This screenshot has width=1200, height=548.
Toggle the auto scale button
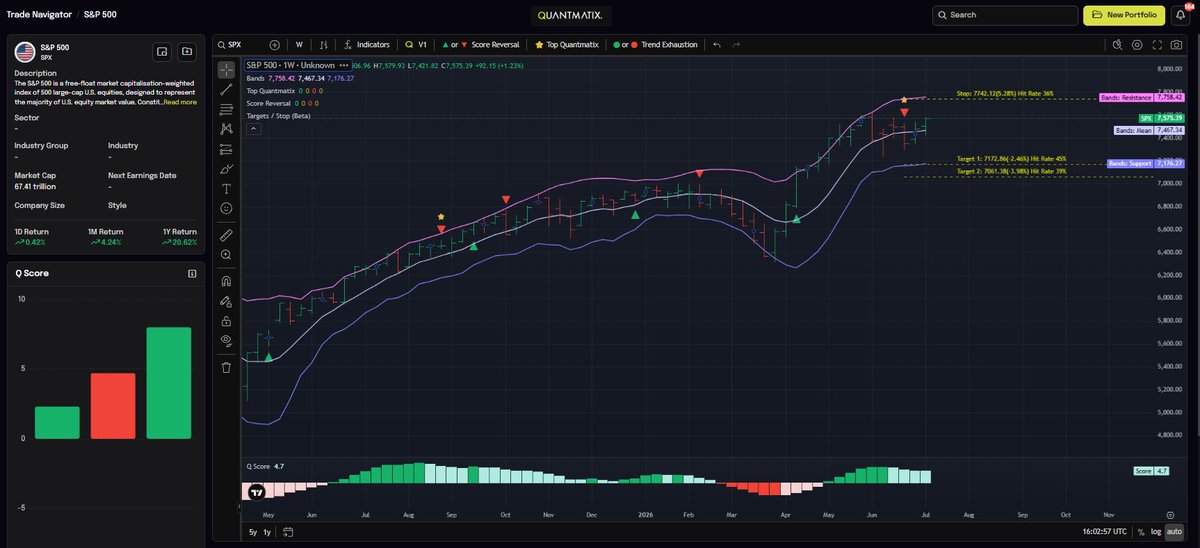pyautogui.click(x=1175, y=533)
